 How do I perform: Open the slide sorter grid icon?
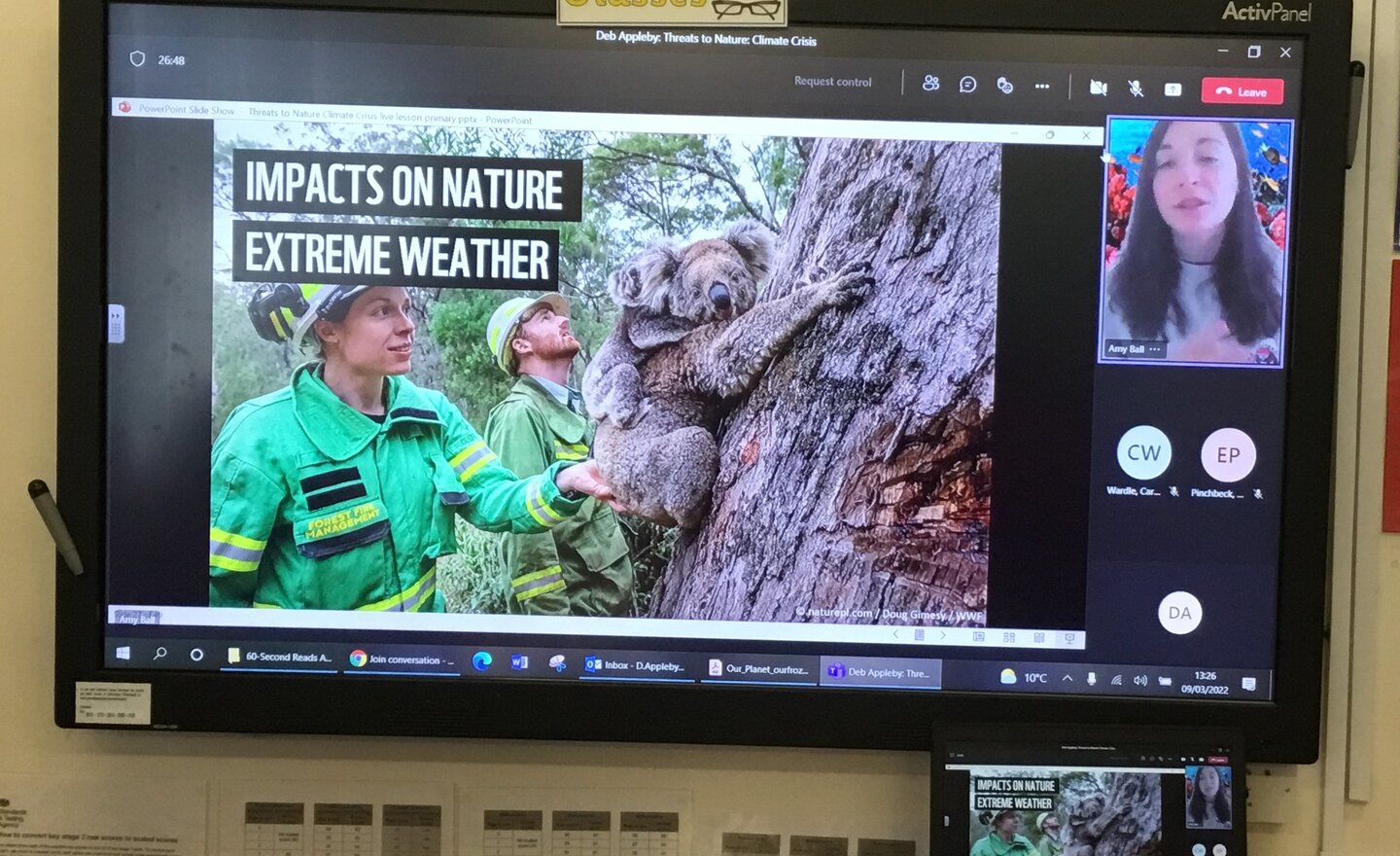pos(1008,637)
